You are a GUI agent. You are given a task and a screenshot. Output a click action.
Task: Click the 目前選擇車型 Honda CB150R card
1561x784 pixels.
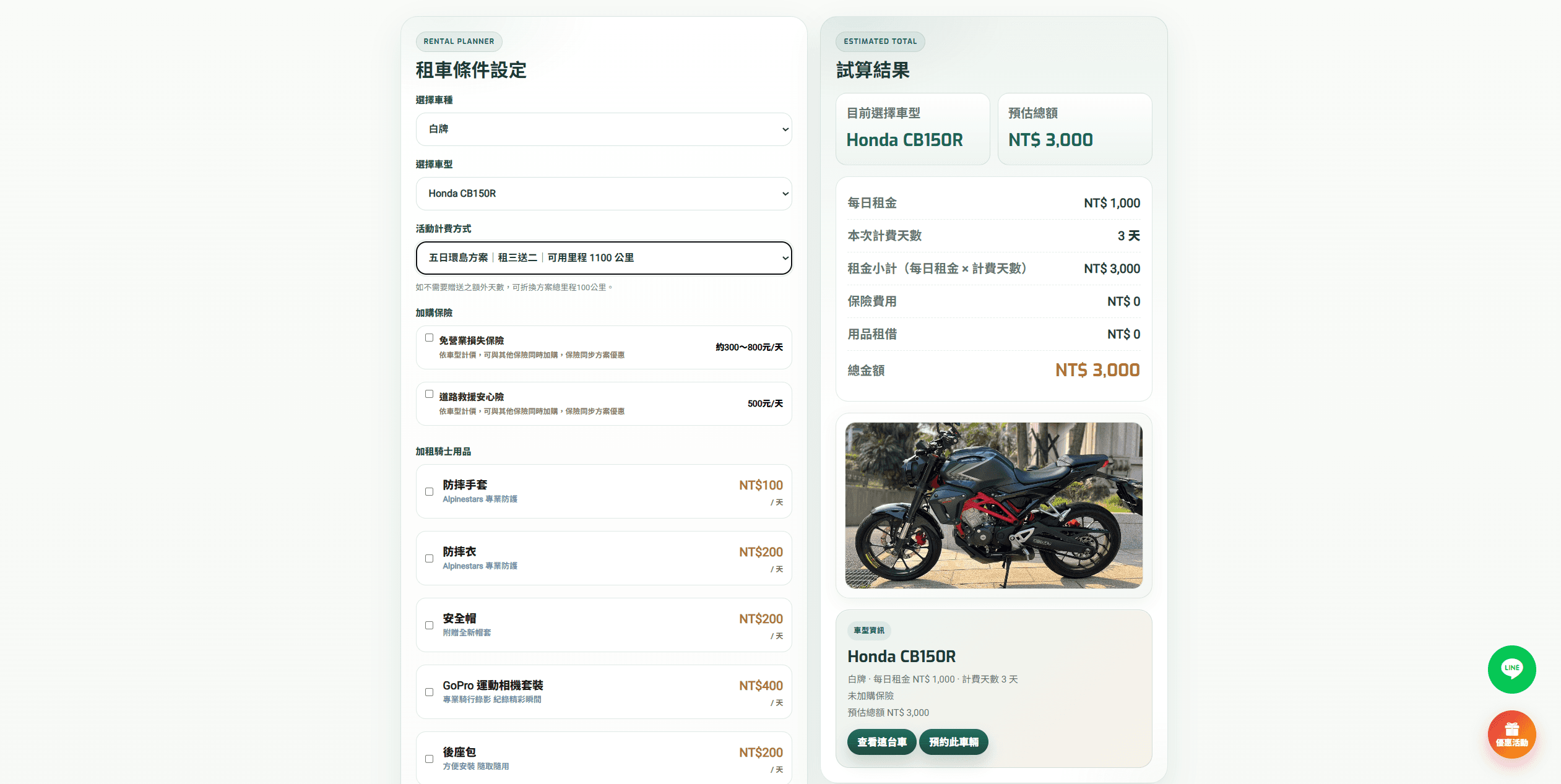pyautogui.click(x=912, y=129)
